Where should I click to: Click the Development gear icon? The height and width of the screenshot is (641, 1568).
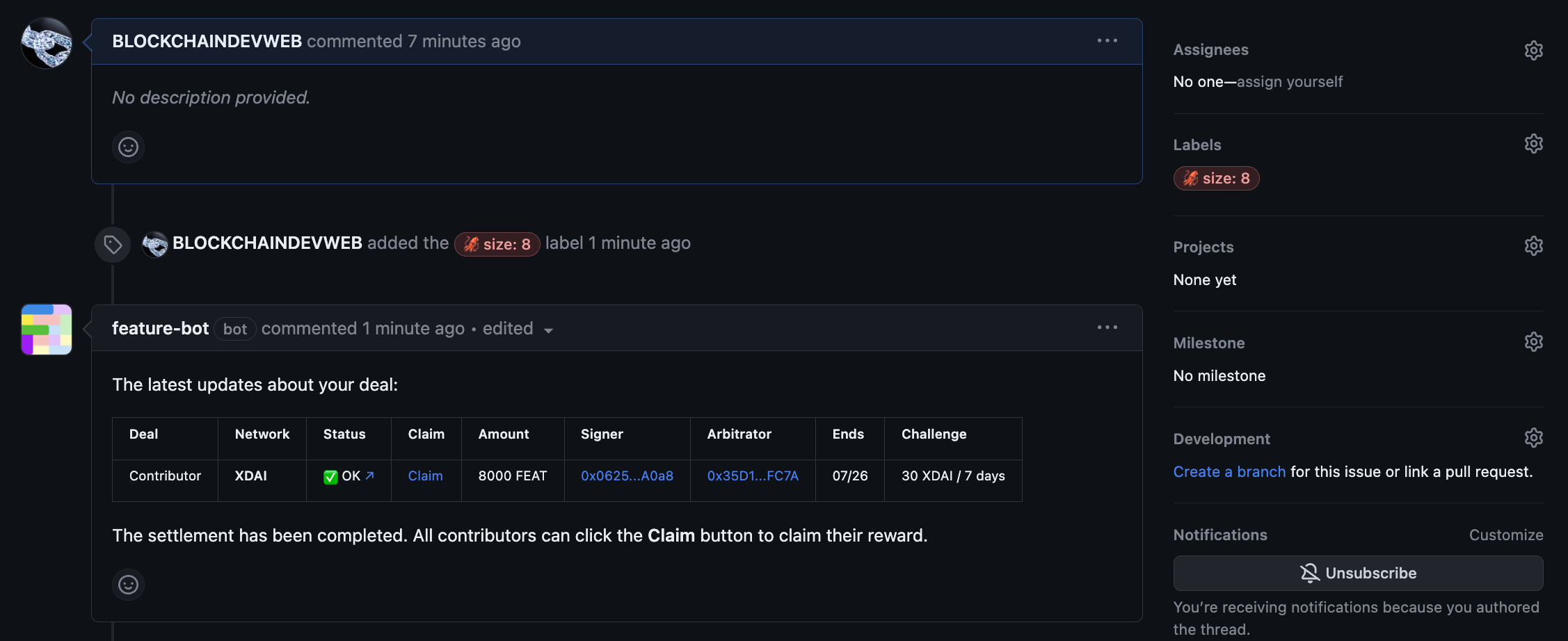(x=1533, y=437)
